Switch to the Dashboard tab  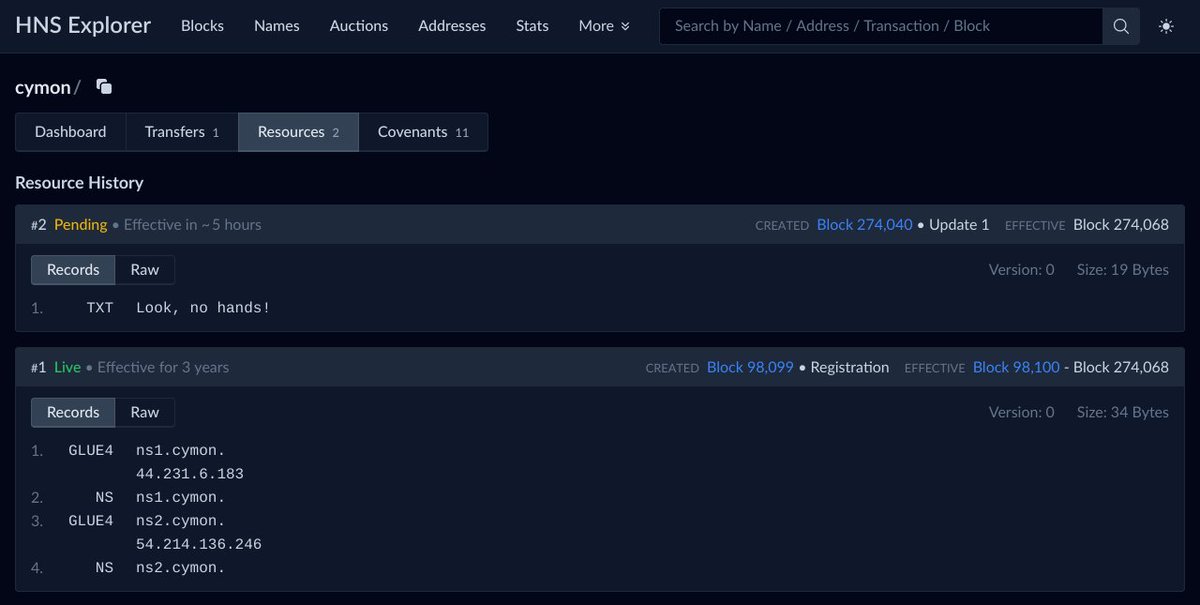click(x=70, y=132)
